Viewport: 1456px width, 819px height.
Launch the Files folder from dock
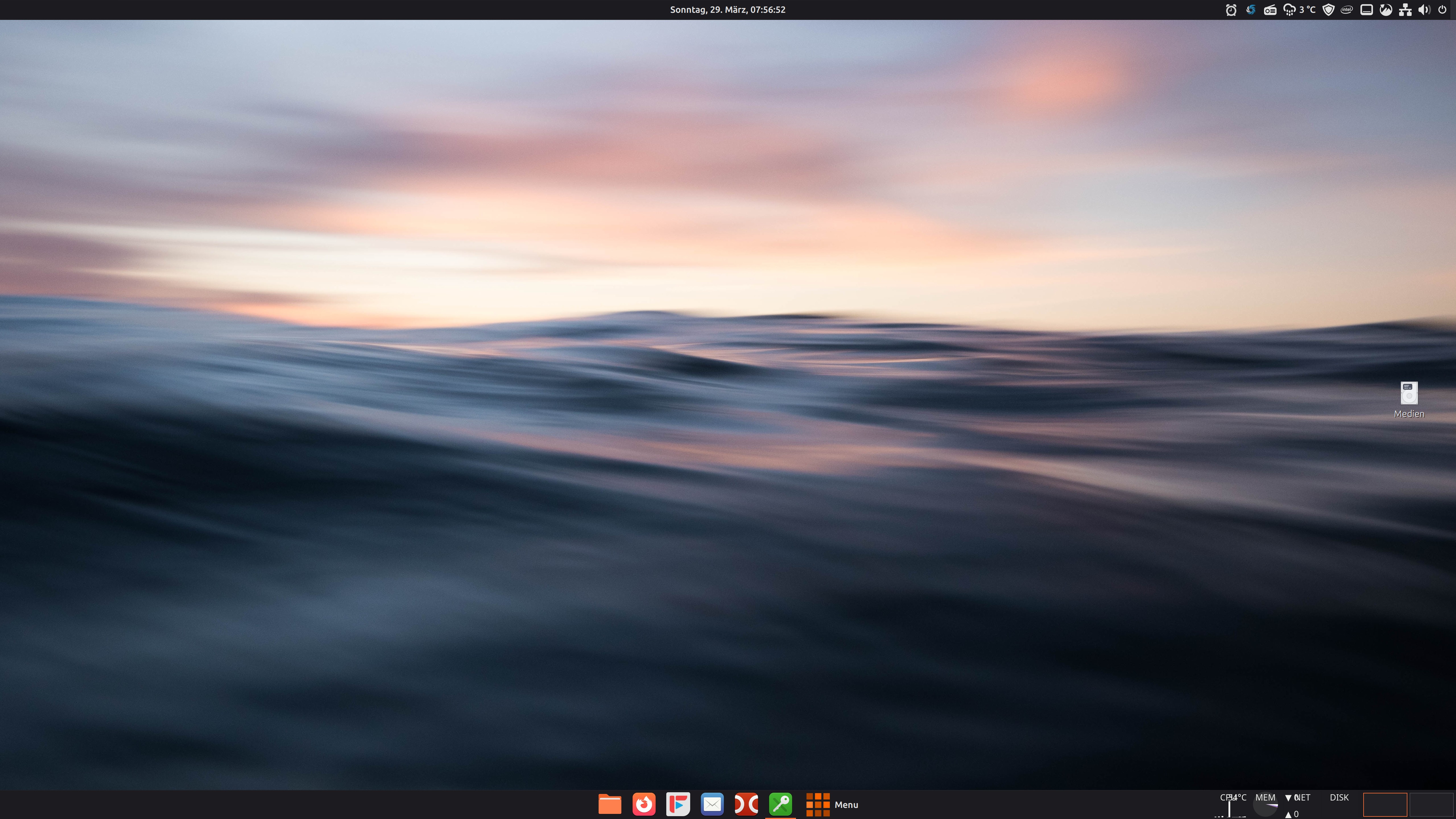coord(610,804)
